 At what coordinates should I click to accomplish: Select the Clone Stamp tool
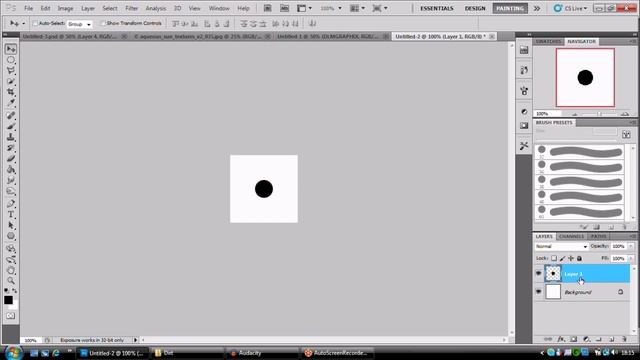pyautogui.click(x=11, y=137)
